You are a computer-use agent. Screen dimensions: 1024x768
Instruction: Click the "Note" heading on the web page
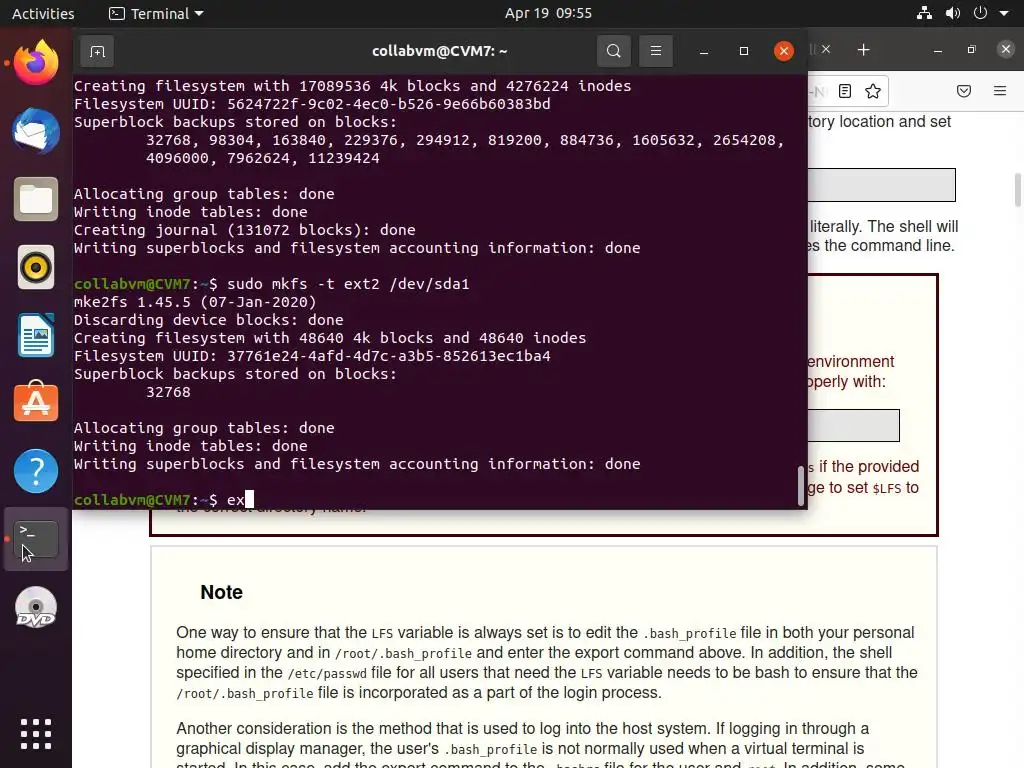[x=221, y=592]
